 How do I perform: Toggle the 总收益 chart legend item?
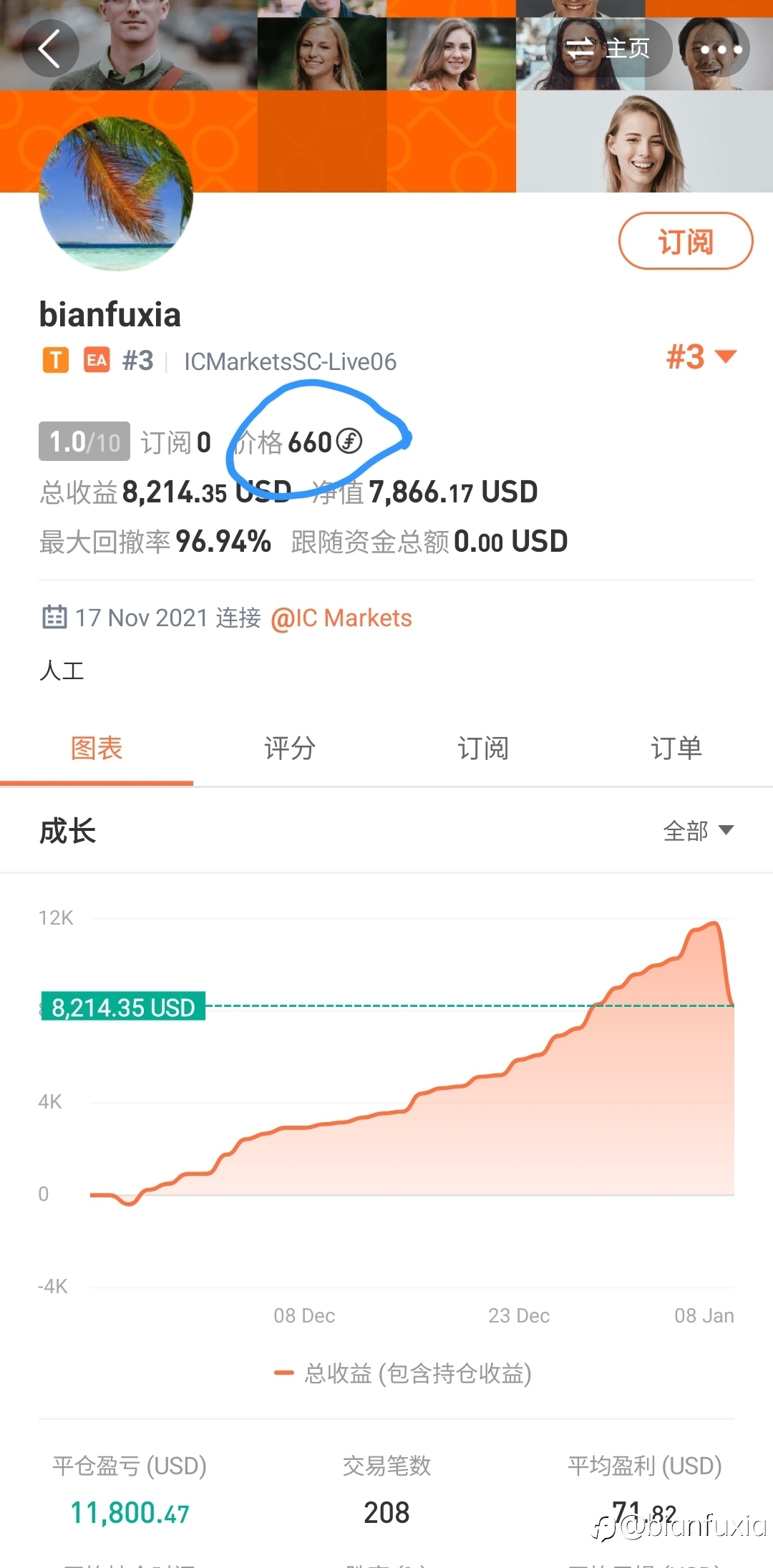coord(403,1373)
